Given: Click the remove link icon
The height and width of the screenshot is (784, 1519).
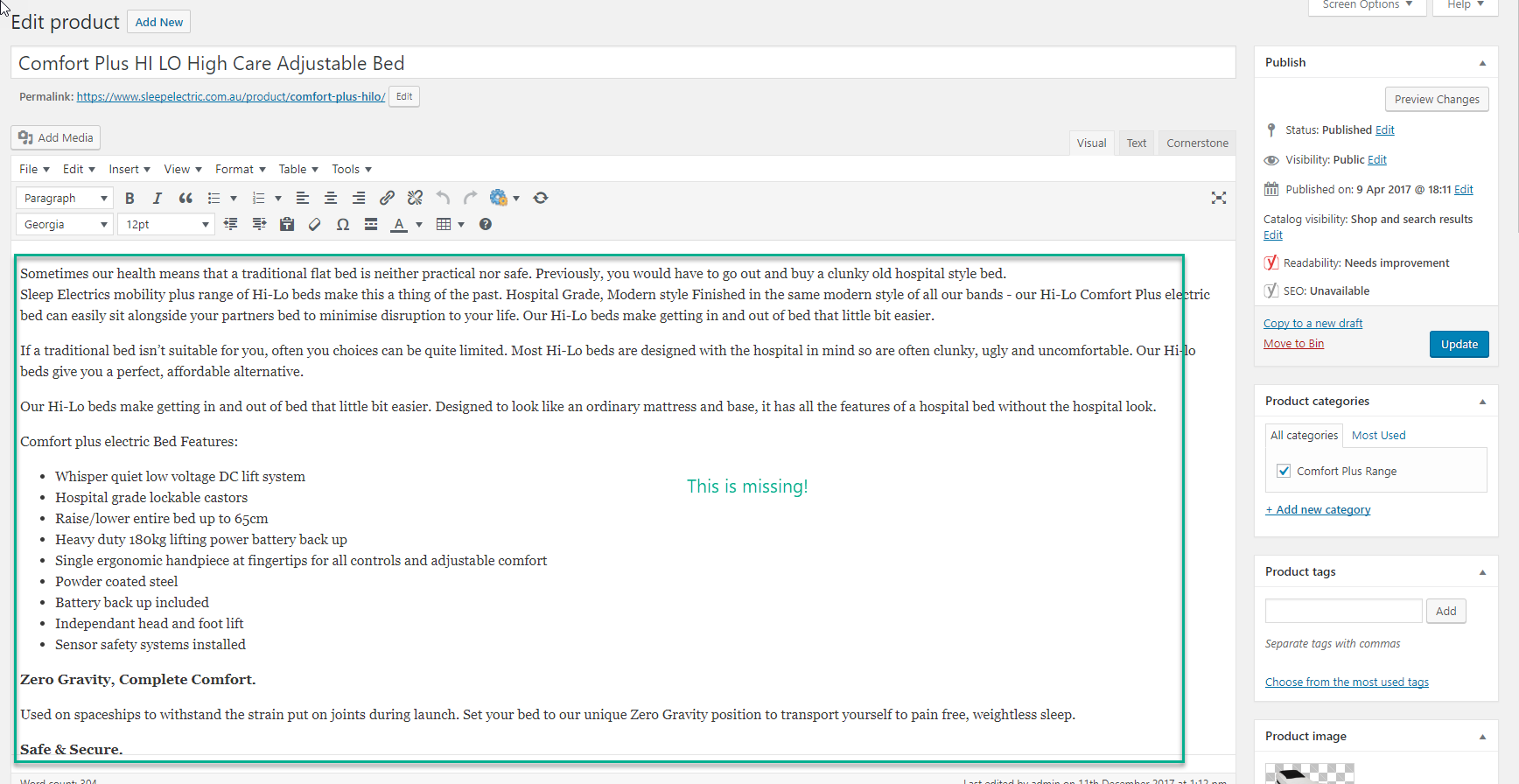Looking at the screenshot, I should coord(415,199).
